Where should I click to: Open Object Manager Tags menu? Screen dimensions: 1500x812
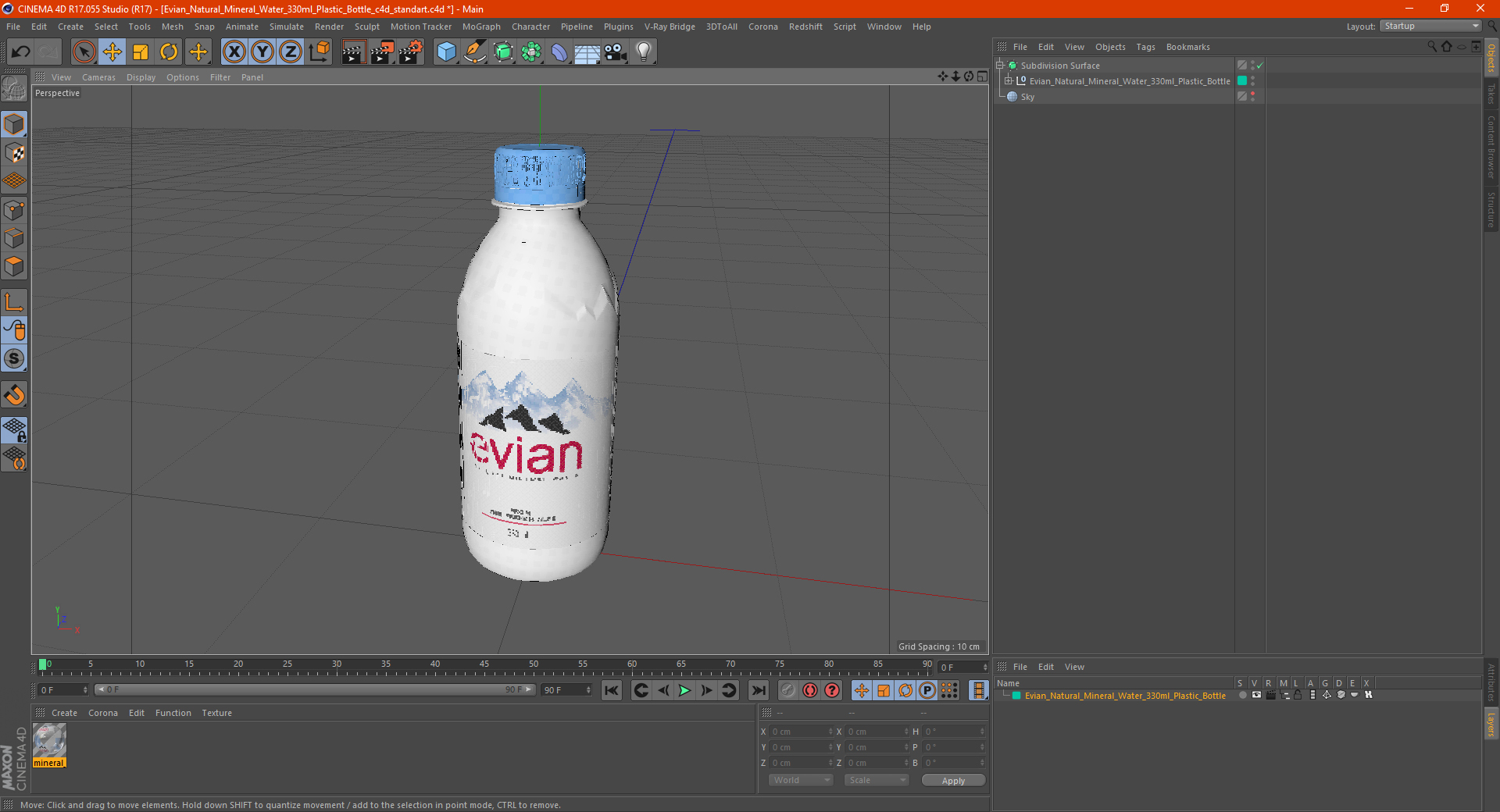[1145, 47]
